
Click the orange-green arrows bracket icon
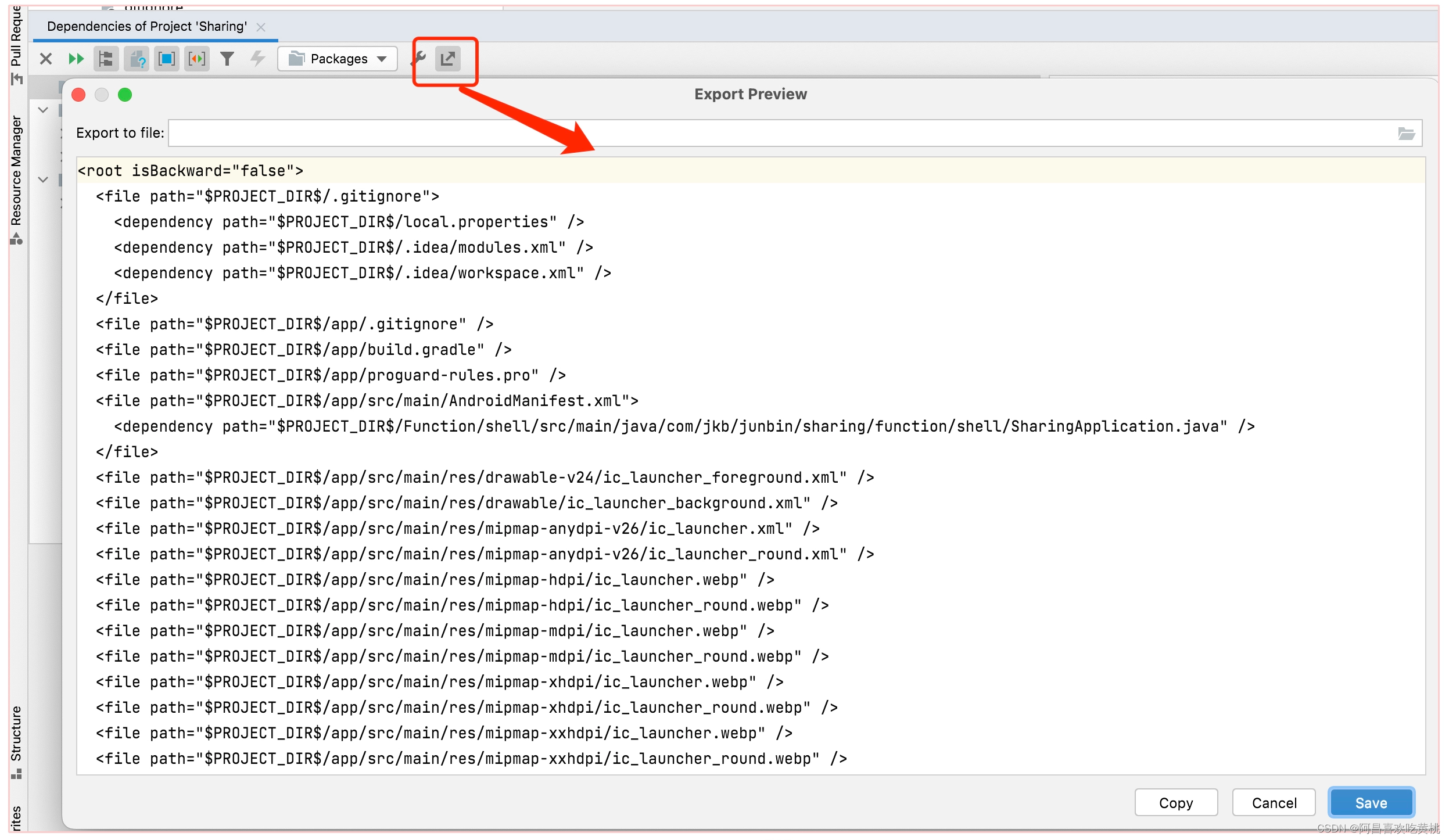[197, 59]
